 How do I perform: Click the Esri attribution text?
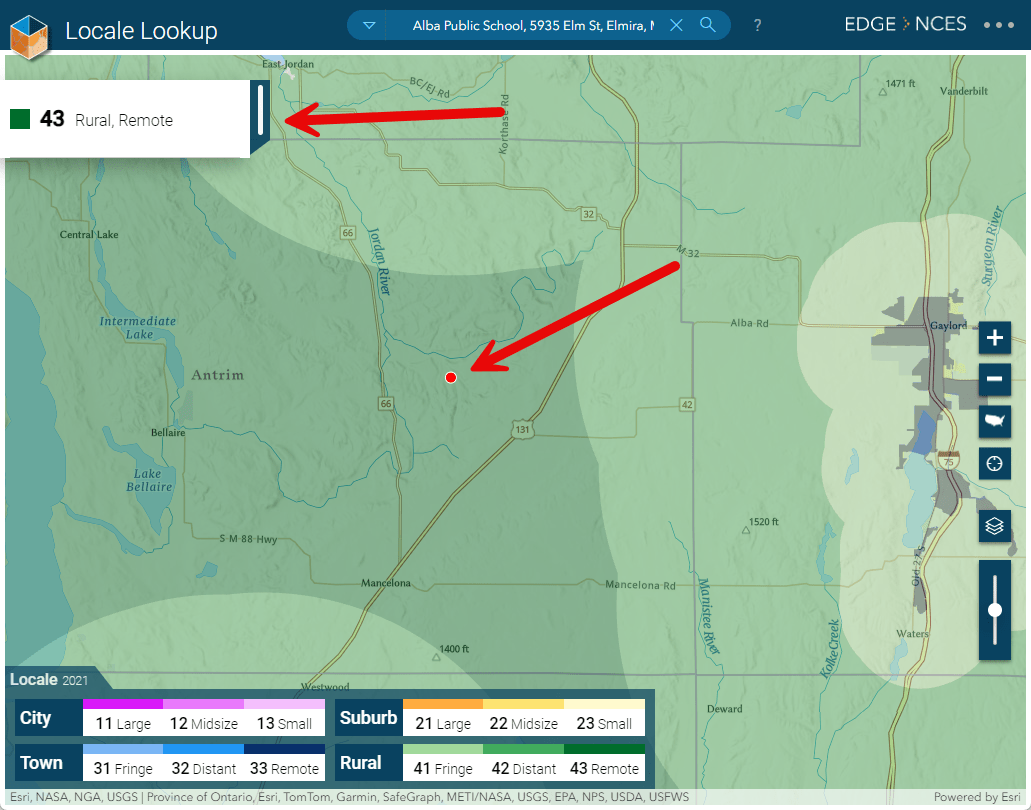click(x=349, y=797)
